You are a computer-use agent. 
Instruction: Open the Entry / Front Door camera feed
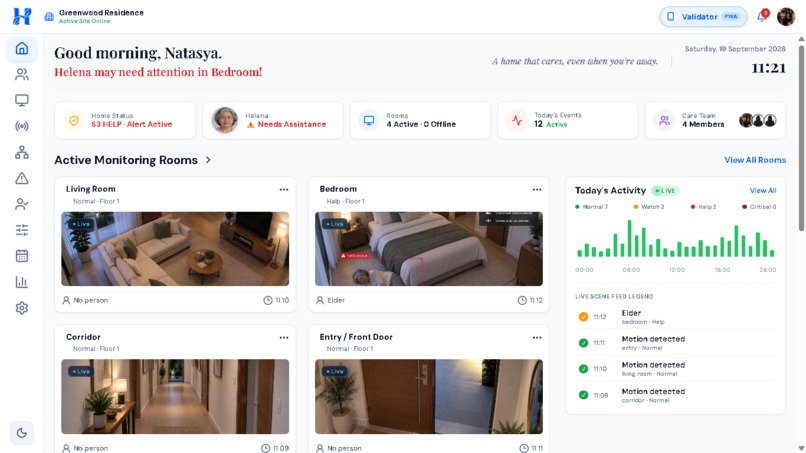click(x=429, y=396)
